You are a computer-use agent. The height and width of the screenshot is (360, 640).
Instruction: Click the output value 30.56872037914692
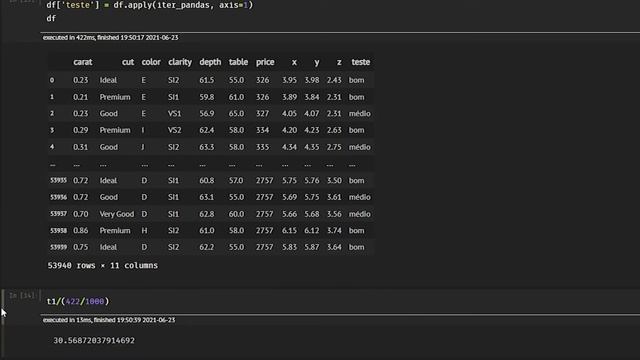coord(94,340)
